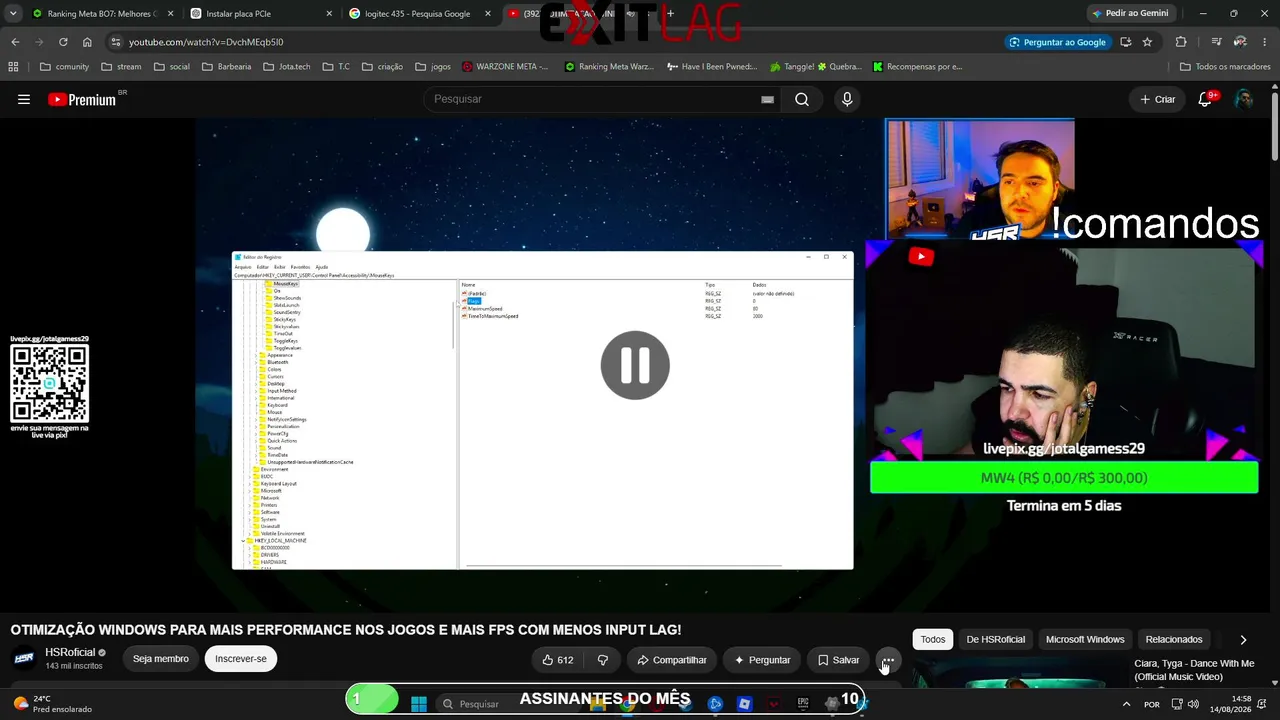Select the Microsoft Windows filter chip

coord(1085,639)
